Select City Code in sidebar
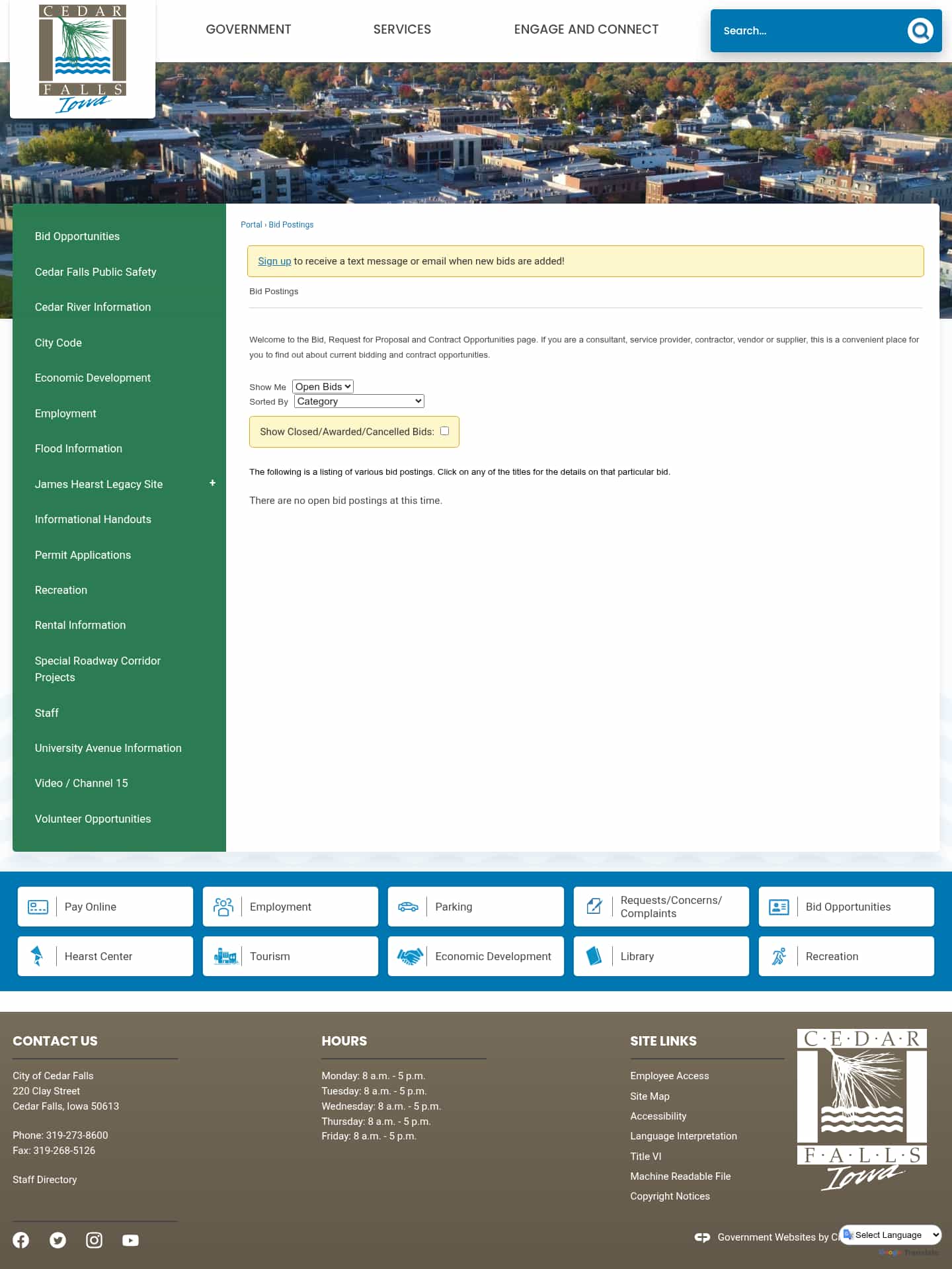Viewport: 952px width, 1269px height. [x=58, y=343]
